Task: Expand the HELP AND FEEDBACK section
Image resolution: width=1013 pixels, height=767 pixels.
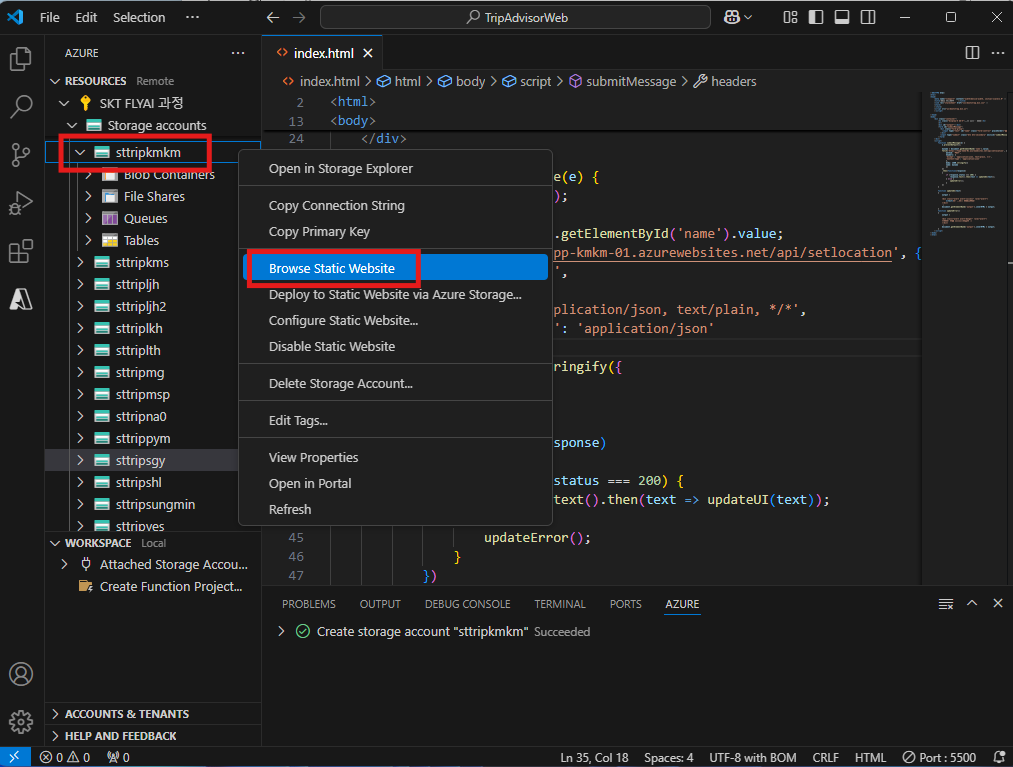Action: 56,736
